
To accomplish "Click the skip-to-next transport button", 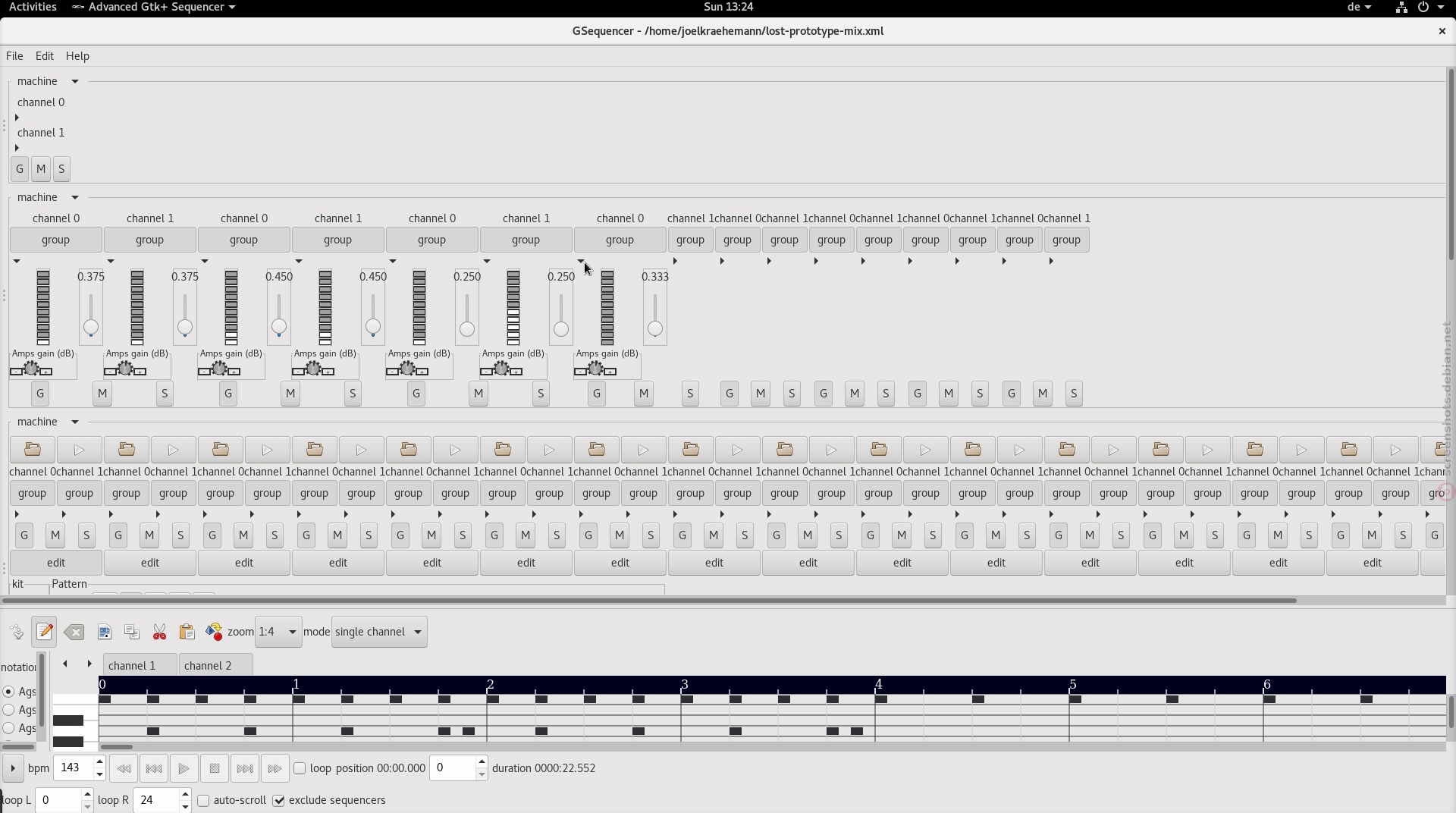I will coord(244,768).
